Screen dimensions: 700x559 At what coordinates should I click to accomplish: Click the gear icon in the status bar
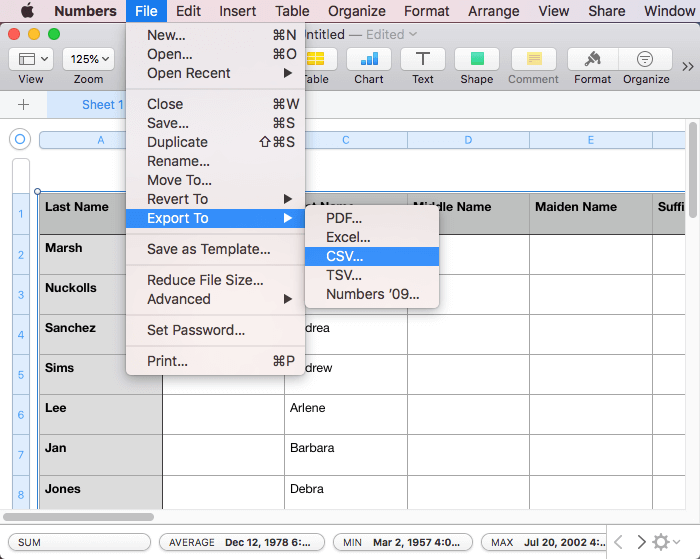[661, 542]
